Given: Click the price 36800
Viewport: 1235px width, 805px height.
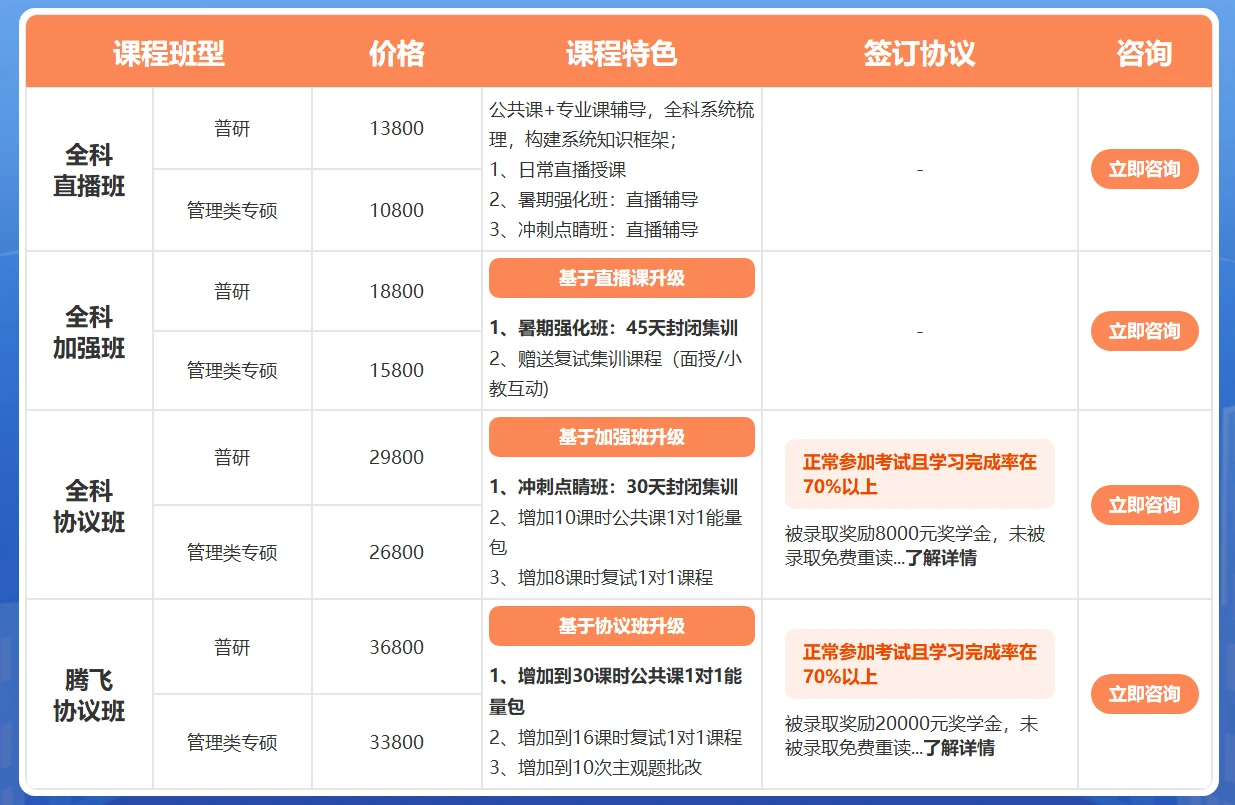Looking at the screenshot, I should [x=396, y=647].
